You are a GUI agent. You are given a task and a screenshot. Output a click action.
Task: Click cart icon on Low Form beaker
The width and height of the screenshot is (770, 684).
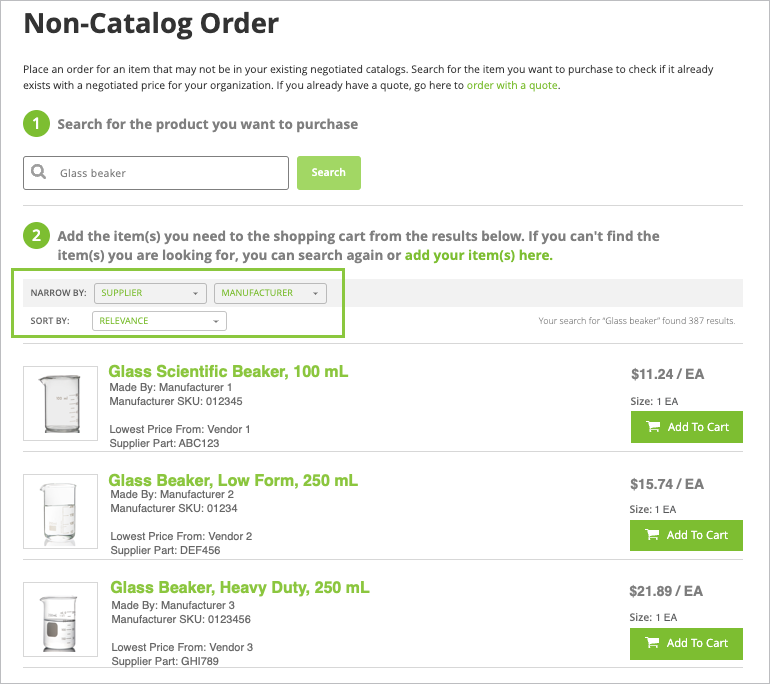(x=652, y=535)
